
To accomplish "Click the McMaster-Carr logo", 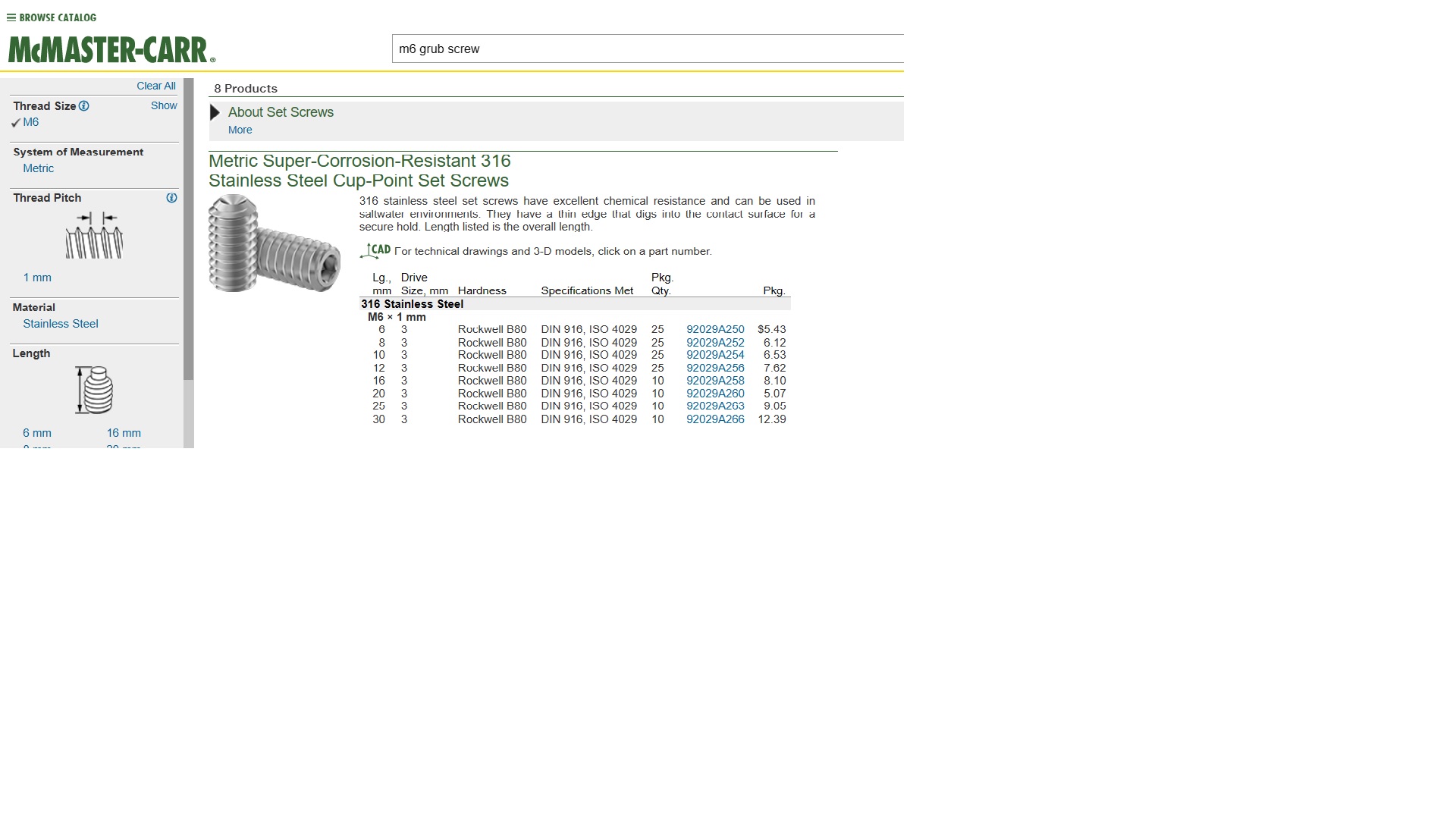I will [x=111, y=50].
